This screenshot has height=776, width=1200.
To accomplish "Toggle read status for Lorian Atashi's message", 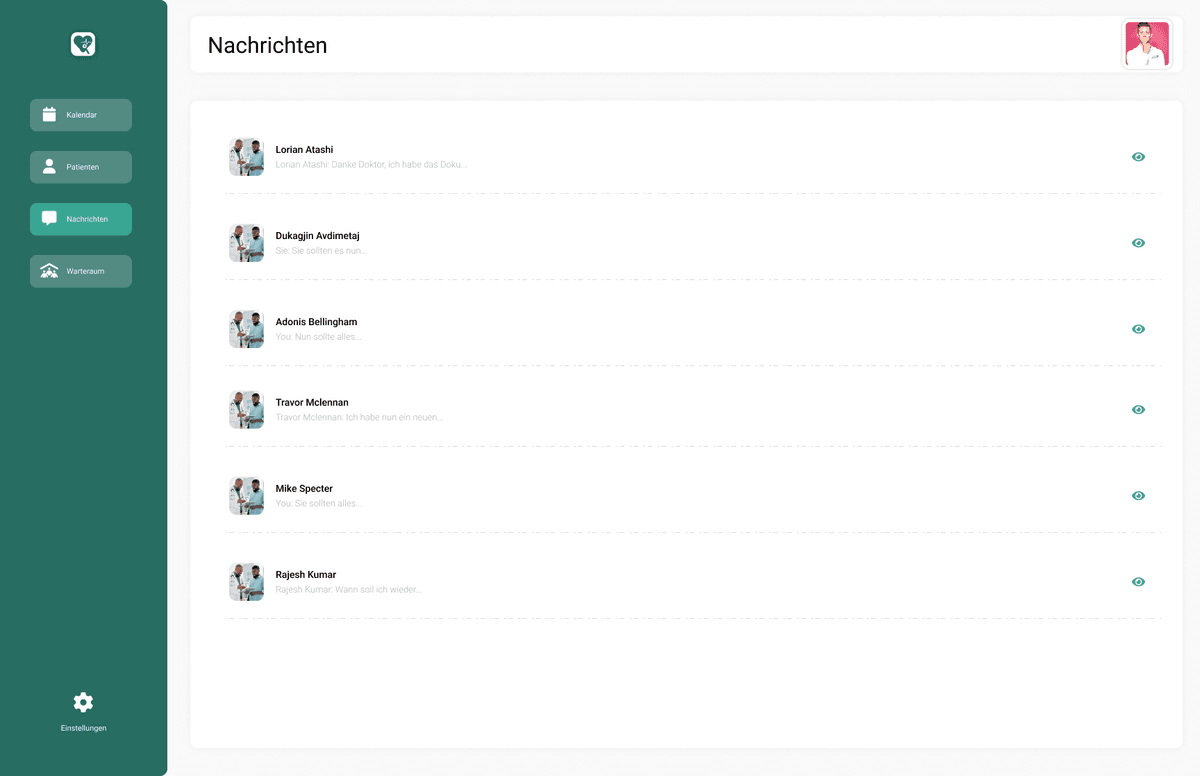I will pyautogui.click(x=1138, y=157).
